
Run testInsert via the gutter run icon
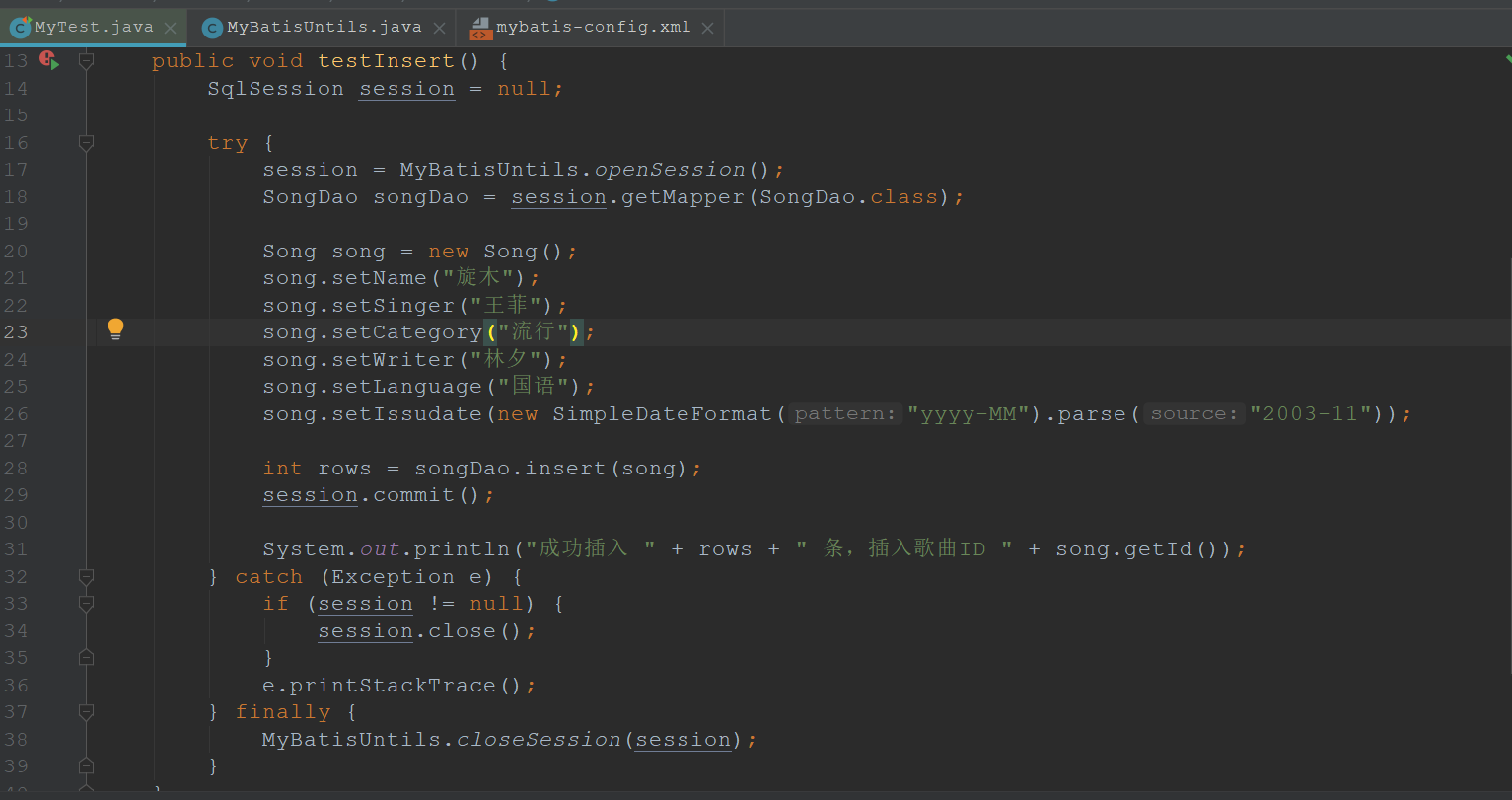point(48,60)
